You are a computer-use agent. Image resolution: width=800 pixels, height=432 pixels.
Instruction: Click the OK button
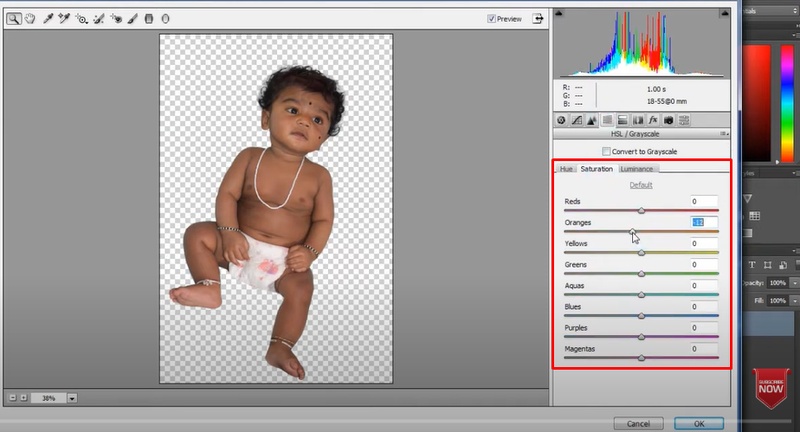coord(698,423)
